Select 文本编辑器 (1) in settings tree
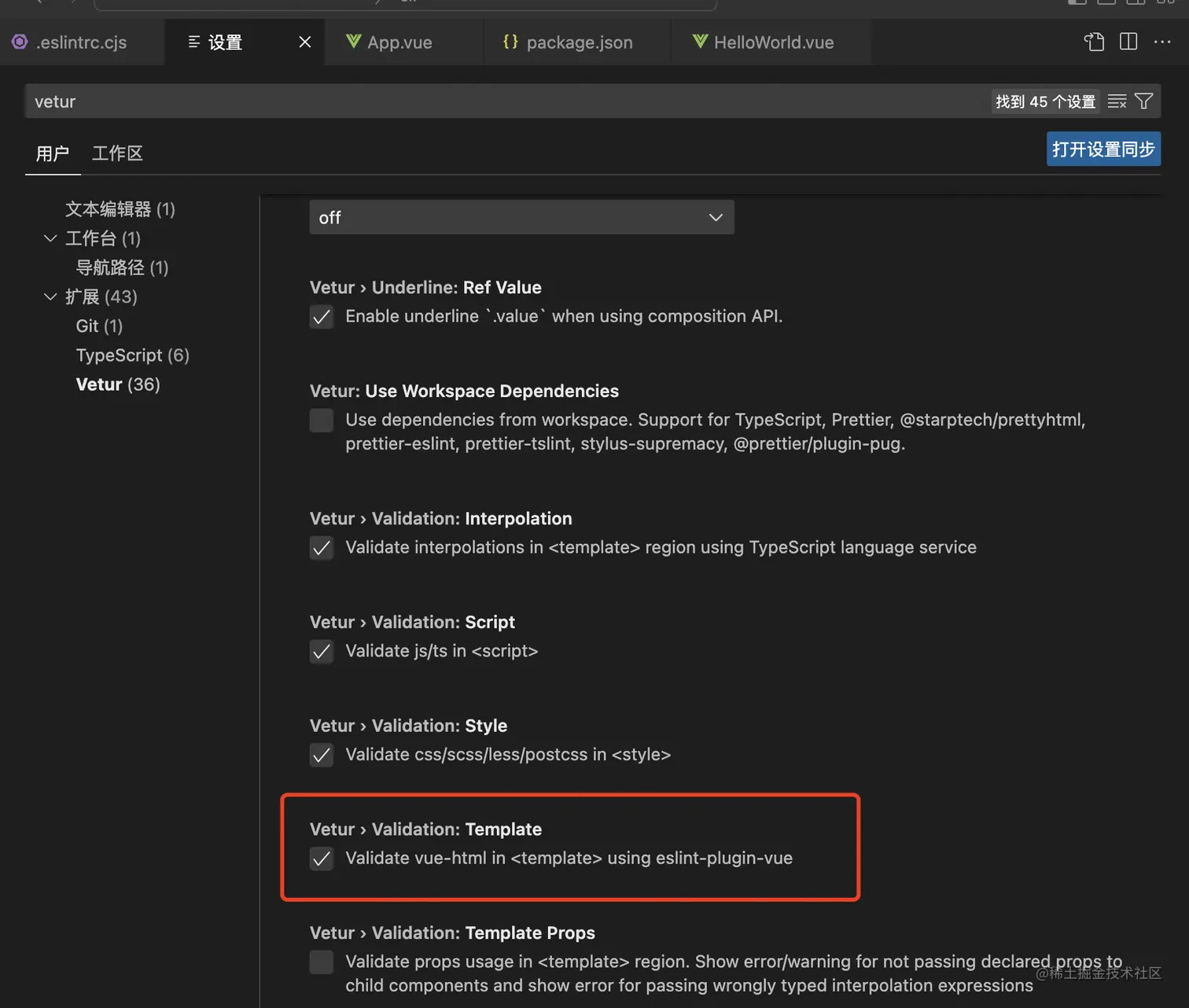The height and width of the screenshot is (1008, 1189). click(120, 209)
